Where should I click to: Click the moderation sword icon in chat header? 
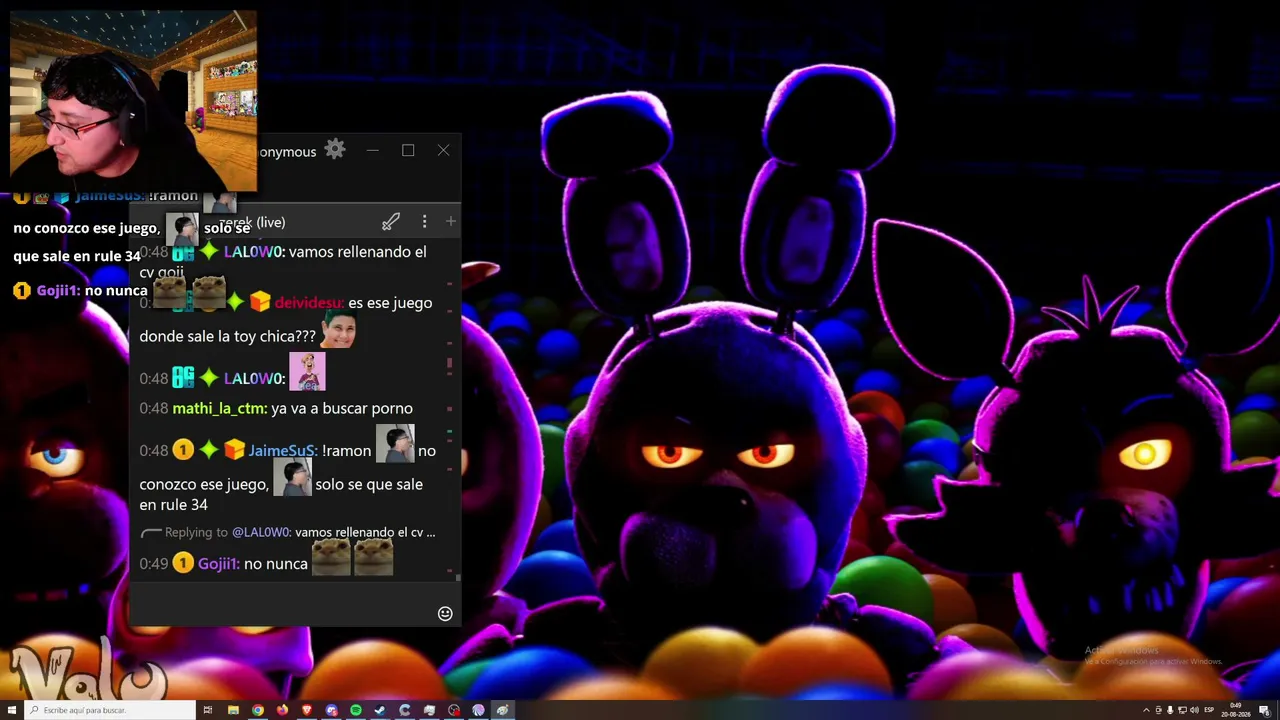tap(391, 221)
